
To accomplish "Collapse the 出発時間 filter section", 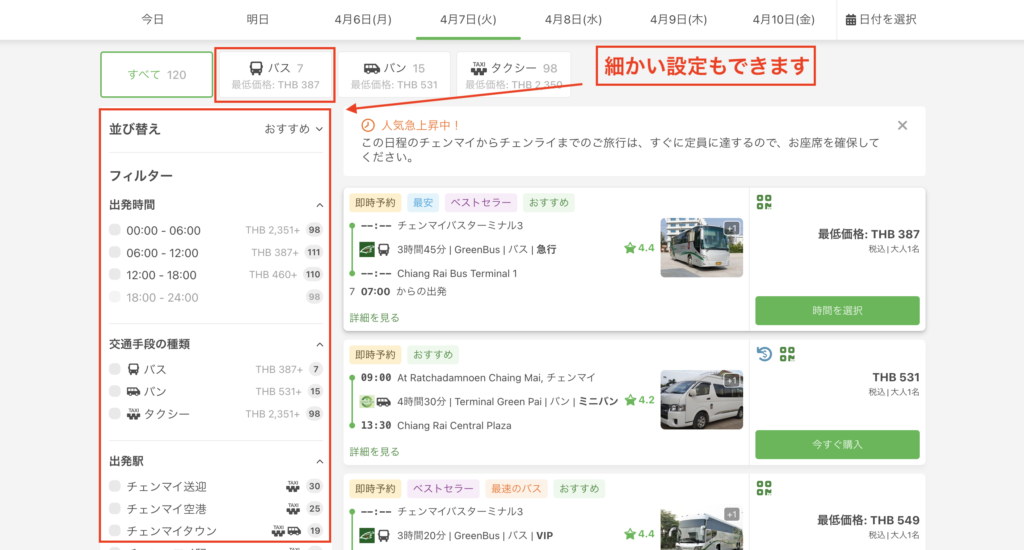I will (319, 205).
